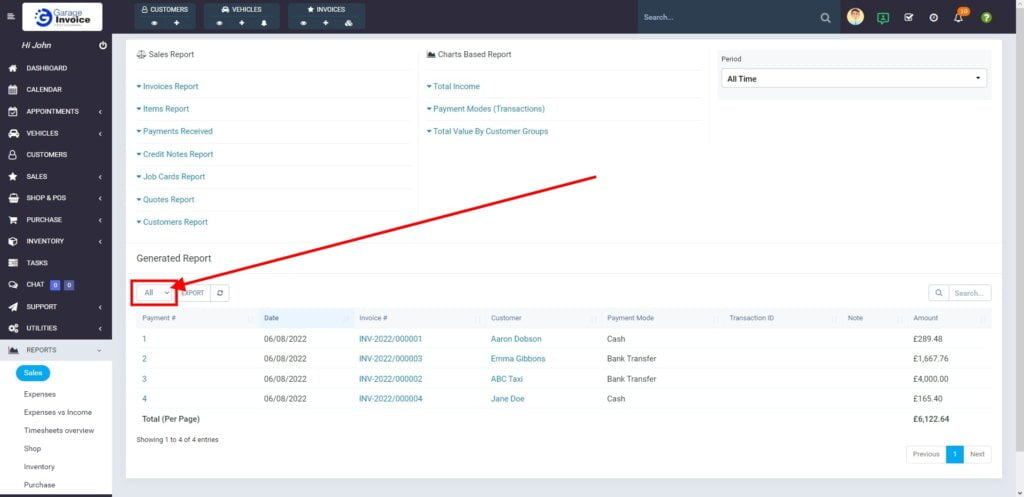Open the Garage Invoice logo home
This screenshot has height=497, width=1024.
click(x=62, y=17)
